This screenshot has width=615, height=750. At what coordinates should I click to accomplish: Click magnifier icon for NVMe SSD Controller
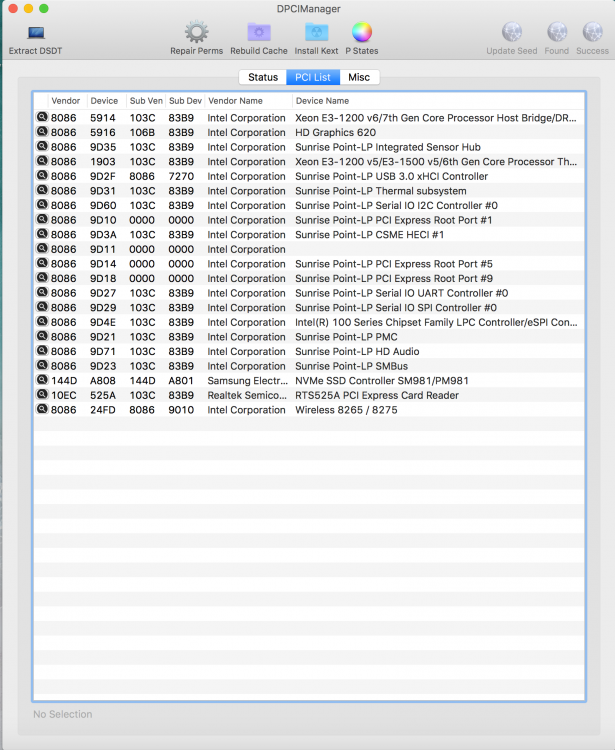click(42, 379)
